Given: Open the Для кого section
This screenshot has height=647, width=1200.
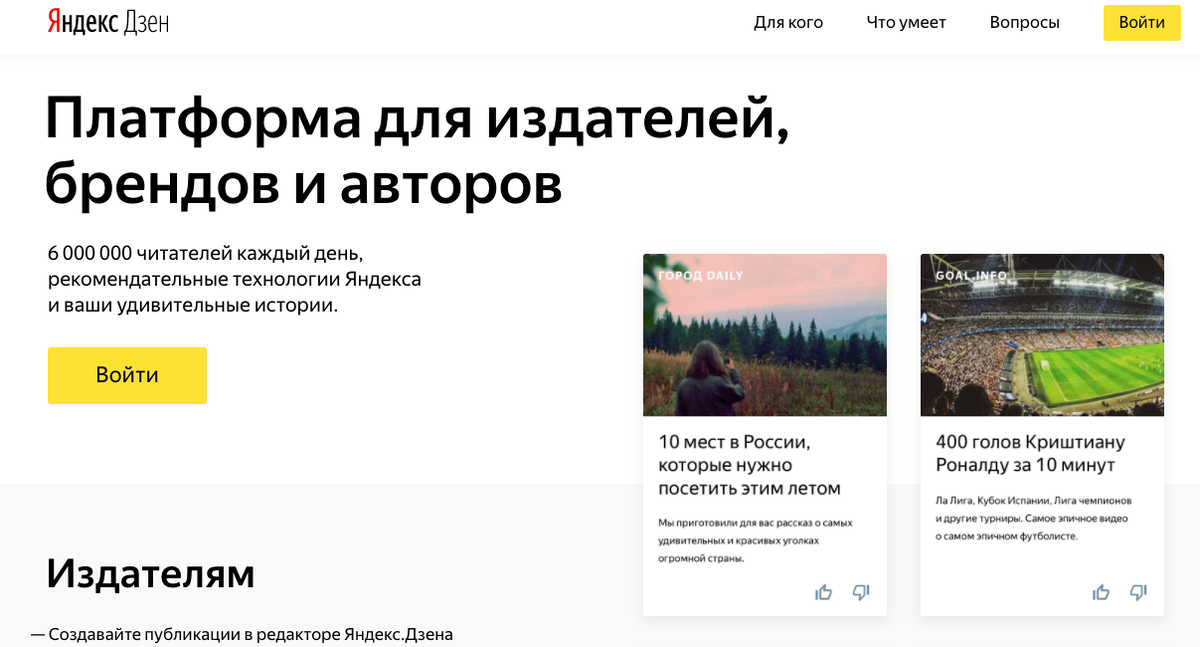Looking at the screenshot, I should 789,22.
